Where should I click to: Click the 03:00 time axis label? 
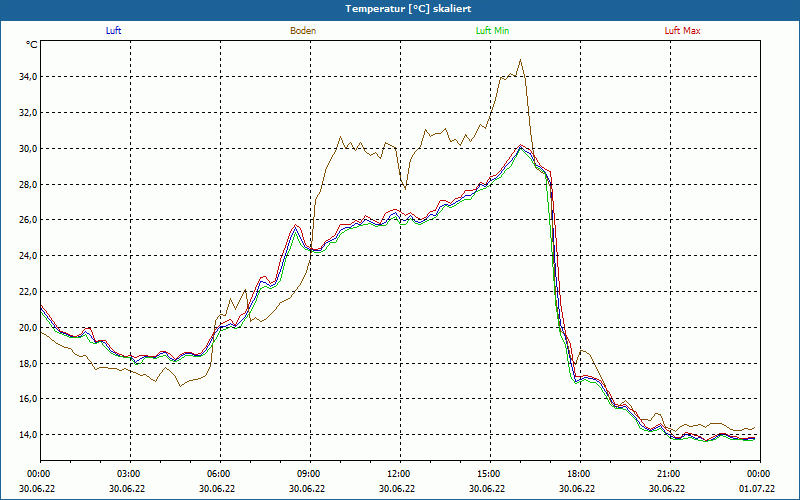[x=129, y=474]
